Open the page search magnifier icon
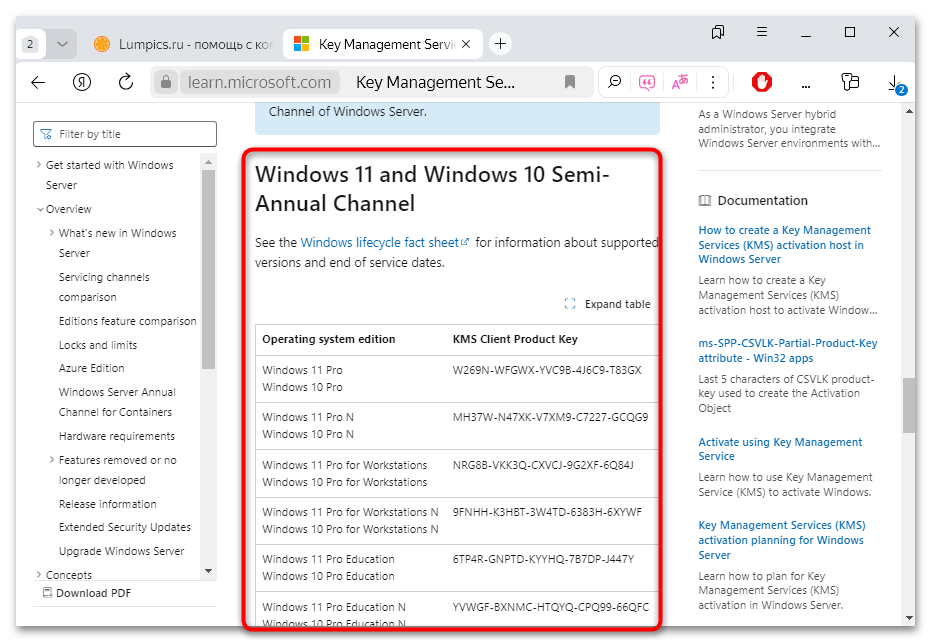Screen dimensions: 931x642 point(615,82)
